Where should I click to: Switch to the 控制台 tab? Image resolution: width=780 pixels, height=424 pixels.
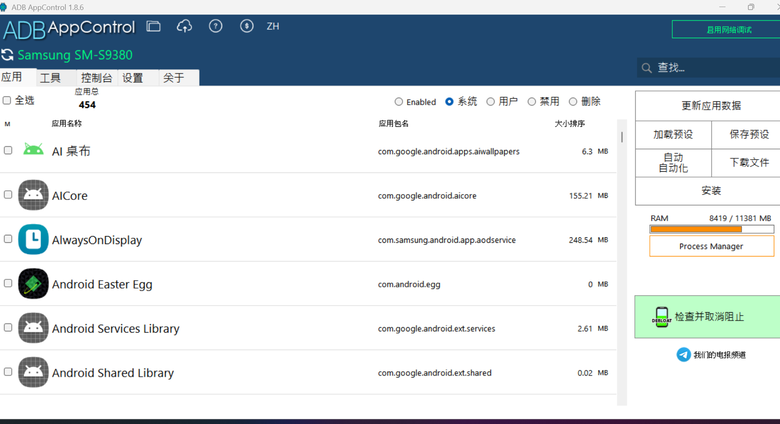97,78
